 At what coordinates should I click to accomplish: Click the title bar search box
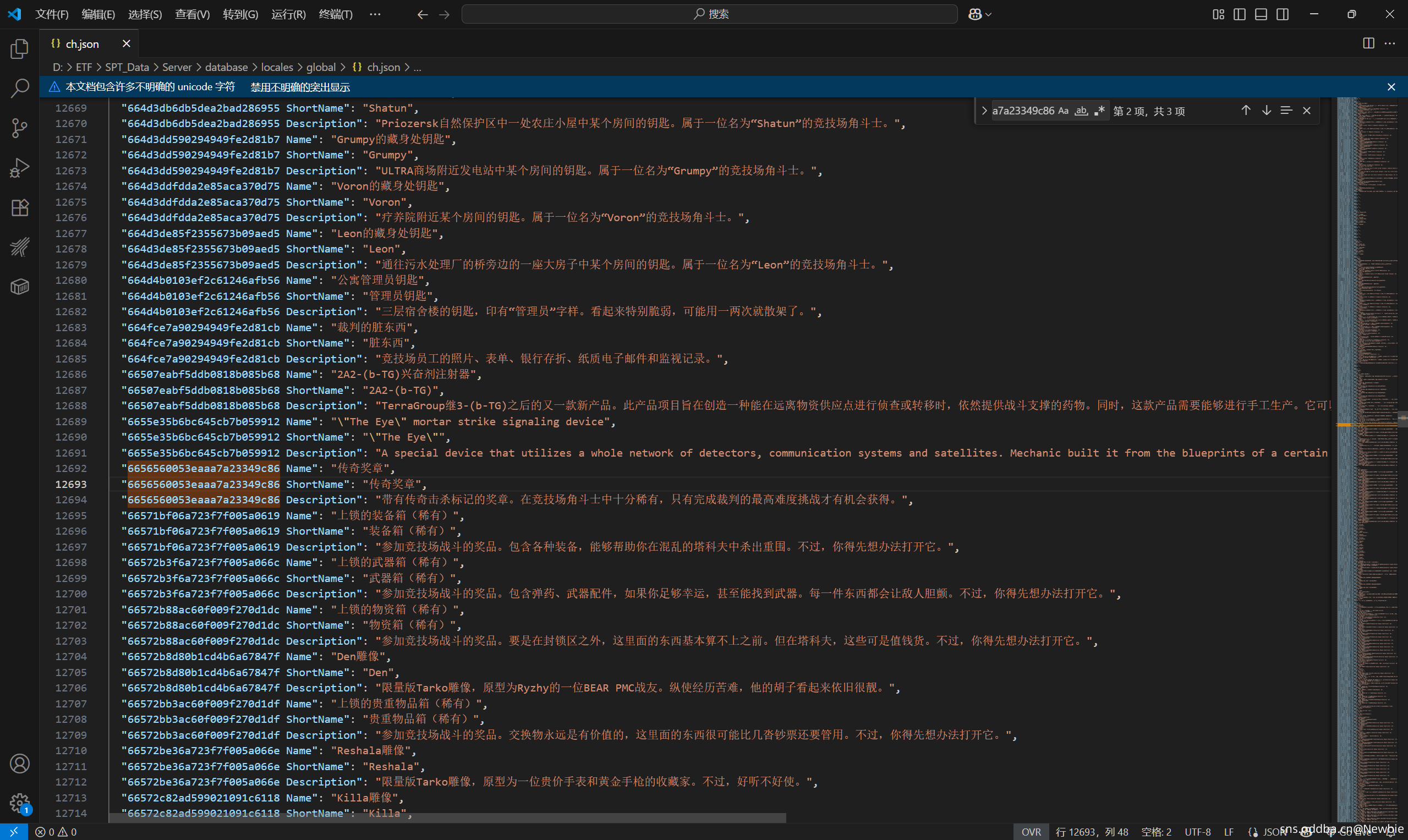point(709,14)
